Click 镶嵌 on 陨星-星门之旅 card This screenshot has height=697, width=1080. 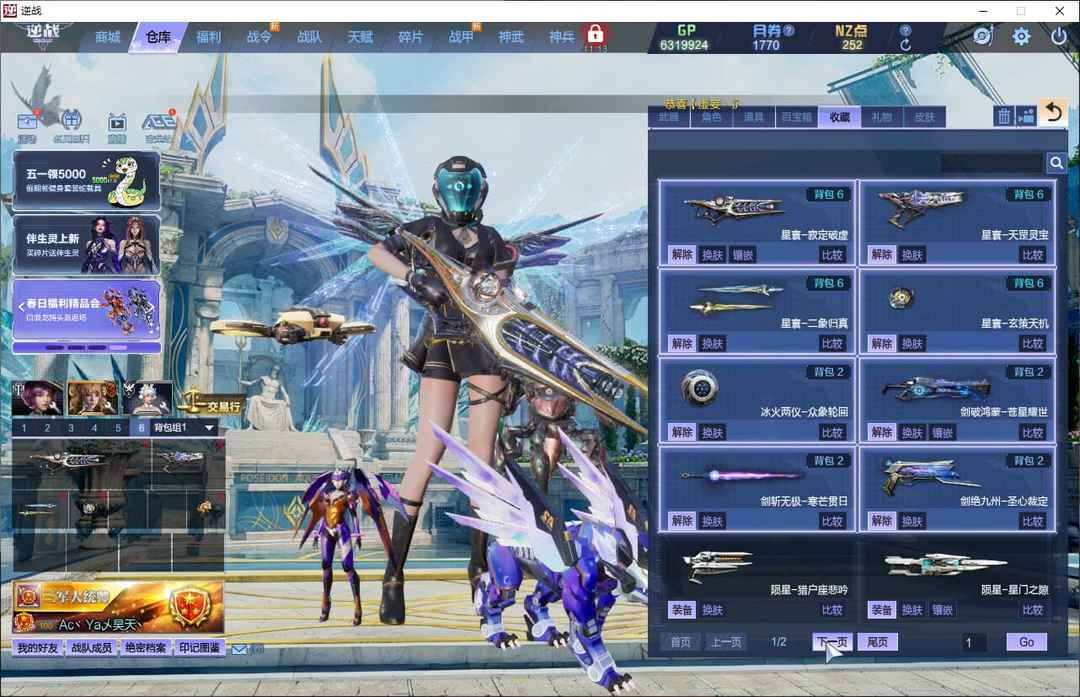coord(942,610)
